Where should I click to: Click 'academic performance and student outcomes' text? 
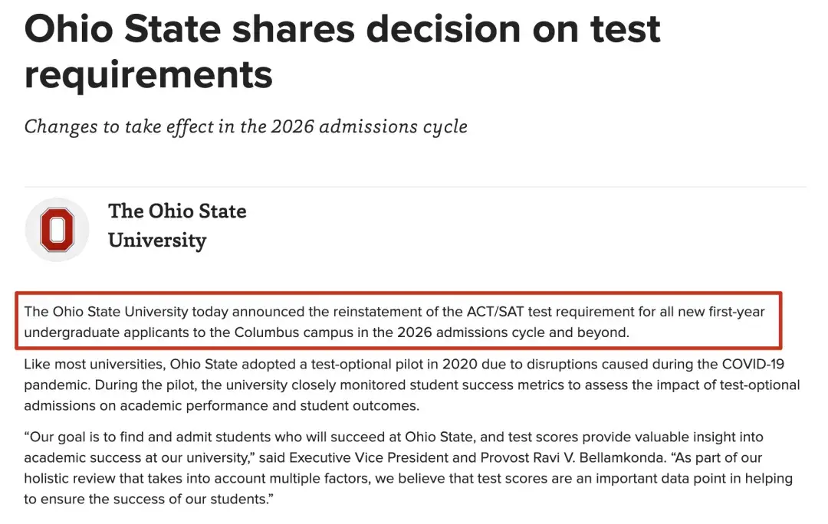[269, 406]
